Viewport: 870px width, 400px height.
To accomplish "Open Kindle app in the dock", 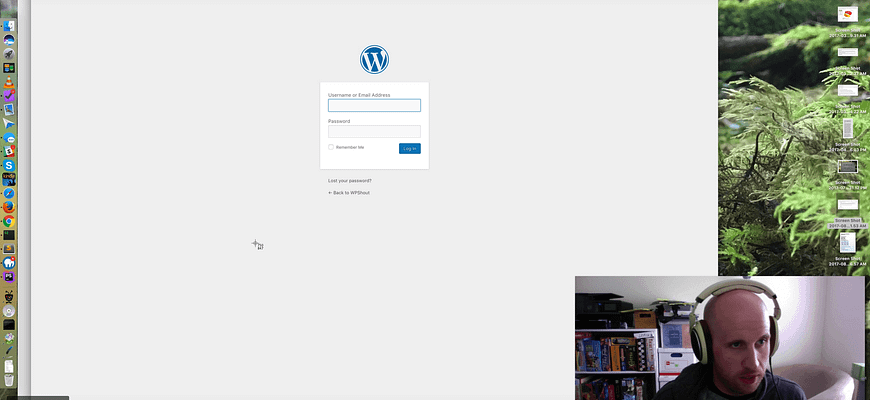I will point(9,179).
